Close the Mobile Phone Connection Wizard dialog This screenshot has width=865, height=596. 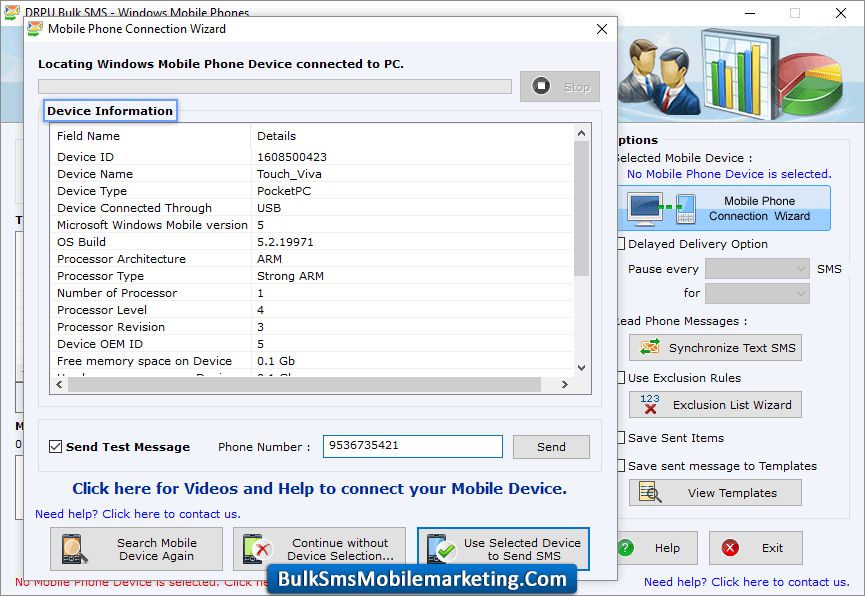coord(602,29)
